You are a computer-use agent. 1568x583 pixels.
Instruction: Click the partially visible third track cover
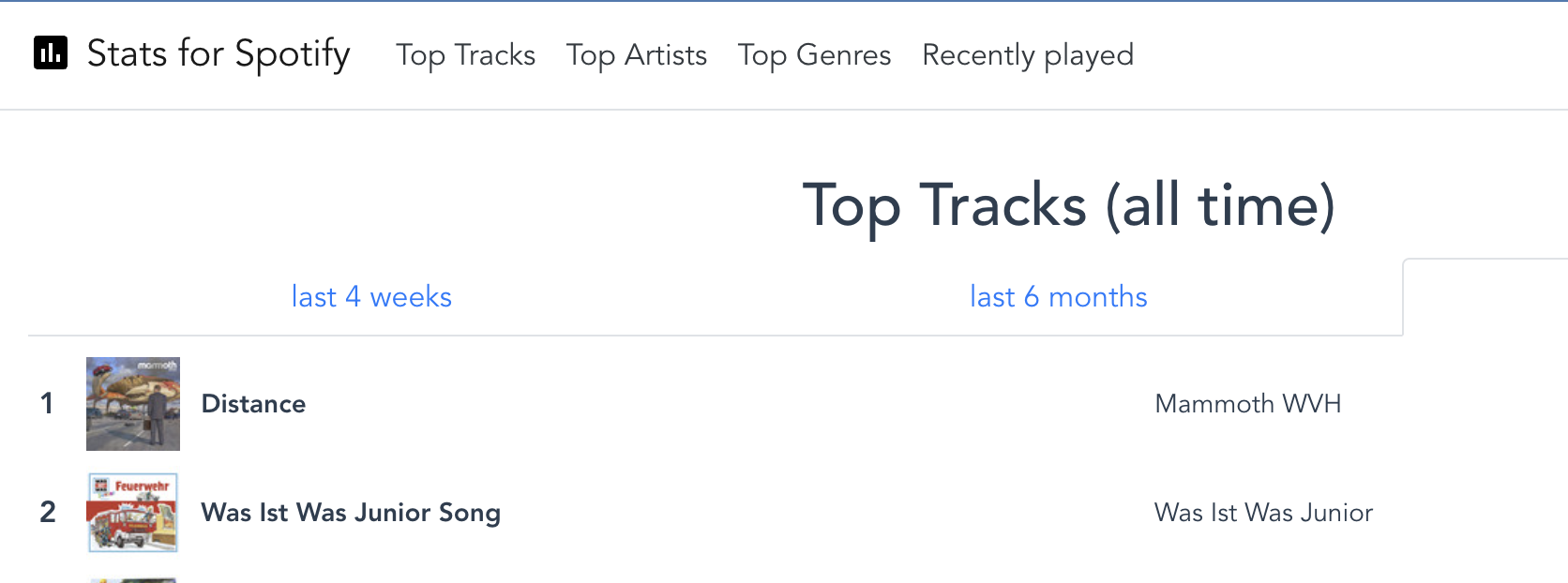(133, 580)
